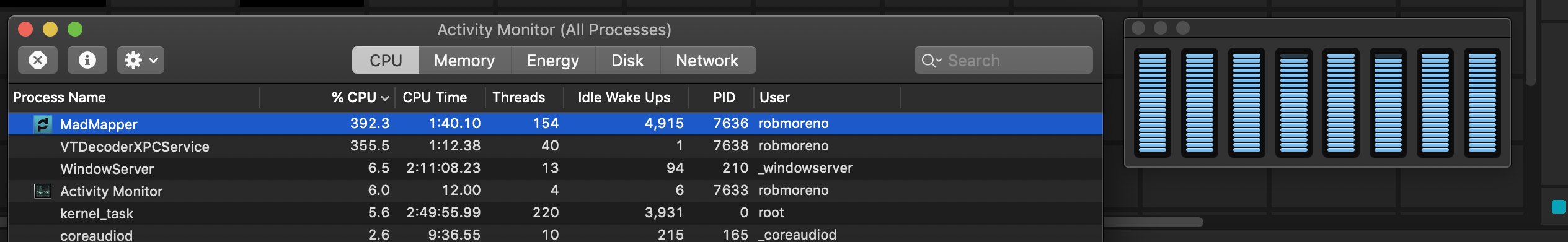Sort by Threads column header

(x=519, y=97)
